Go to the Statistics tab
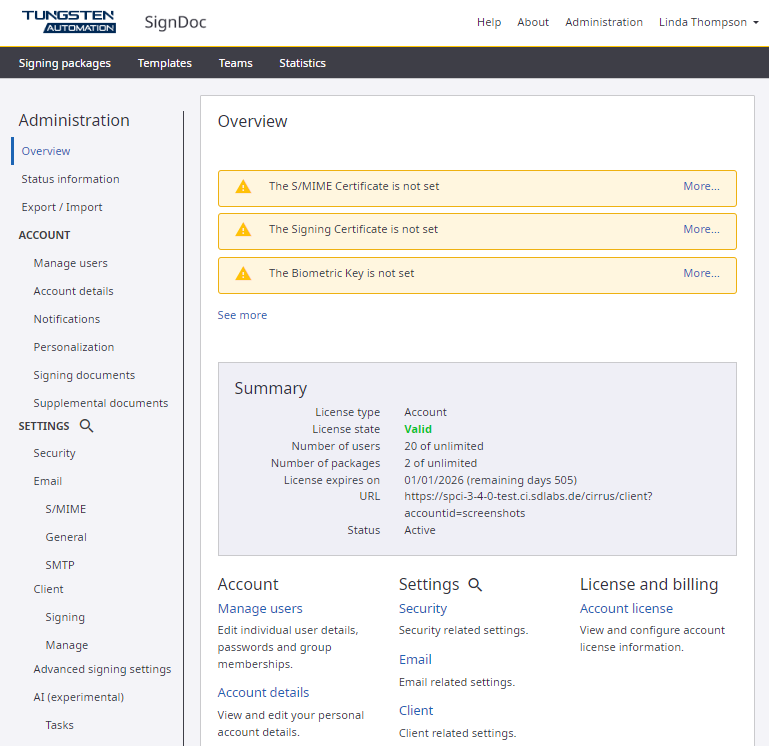The width and height of the screenshot is (769, 746). pos(302,63)
